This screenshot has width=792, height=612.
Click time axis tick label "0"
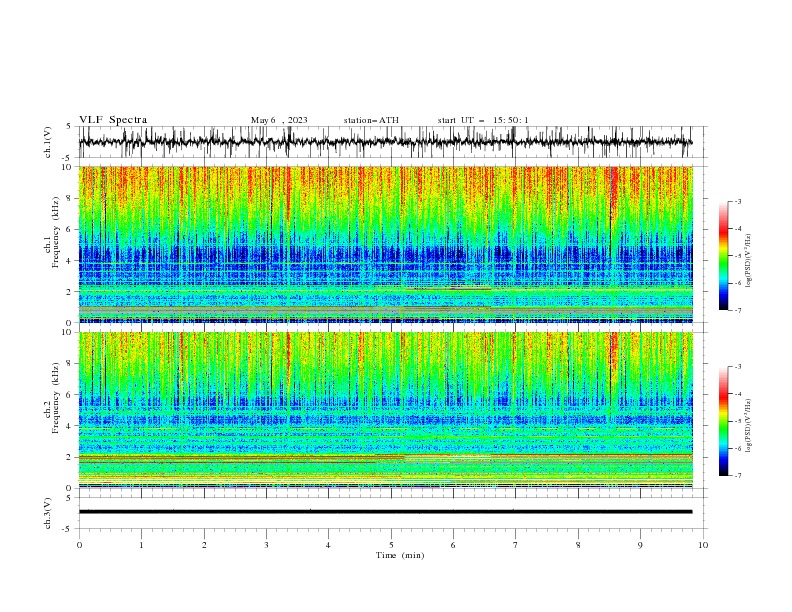[x=79, y=545]
